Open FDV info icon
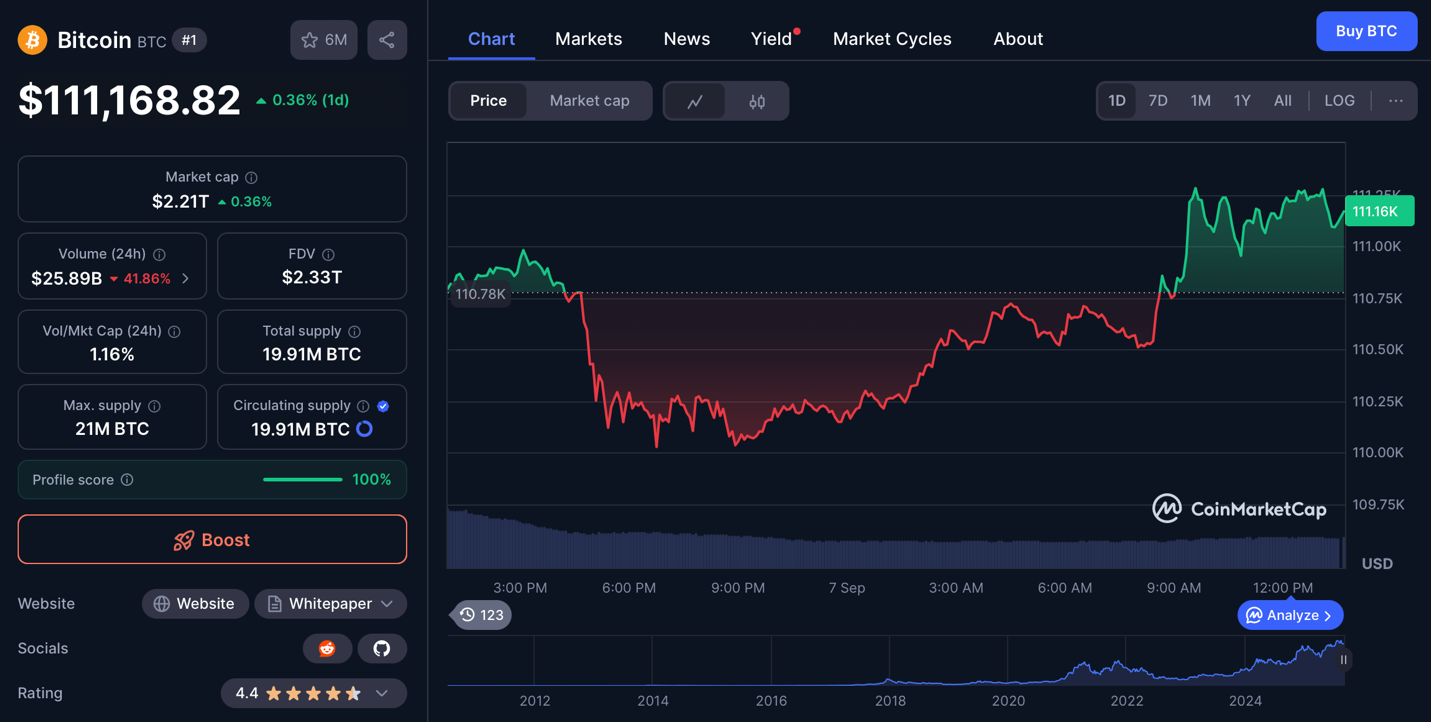This screenshot has width=1431, height=722. click(x=329, y=255)
